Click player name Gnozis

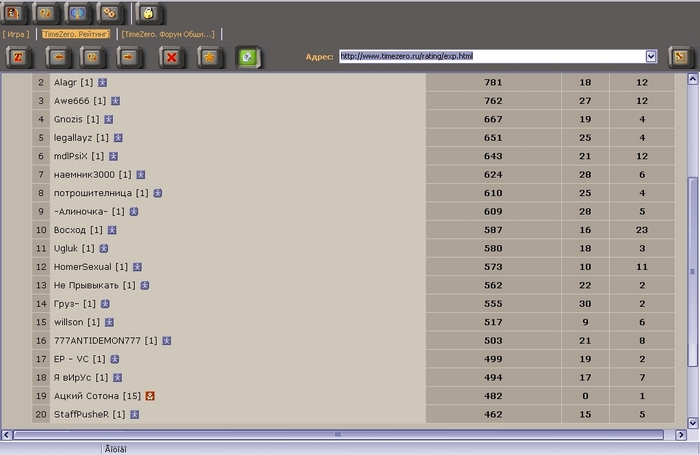tap(68, 119)
